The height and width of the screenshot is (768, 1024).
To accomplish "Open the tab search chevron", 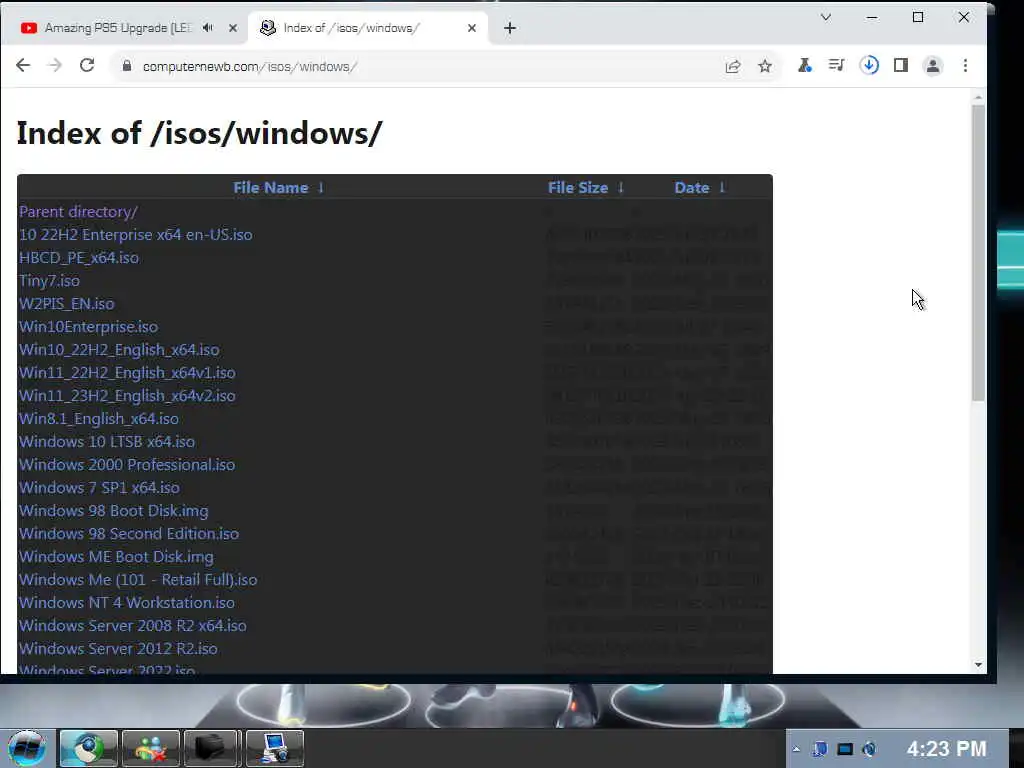I will (826, 17).
